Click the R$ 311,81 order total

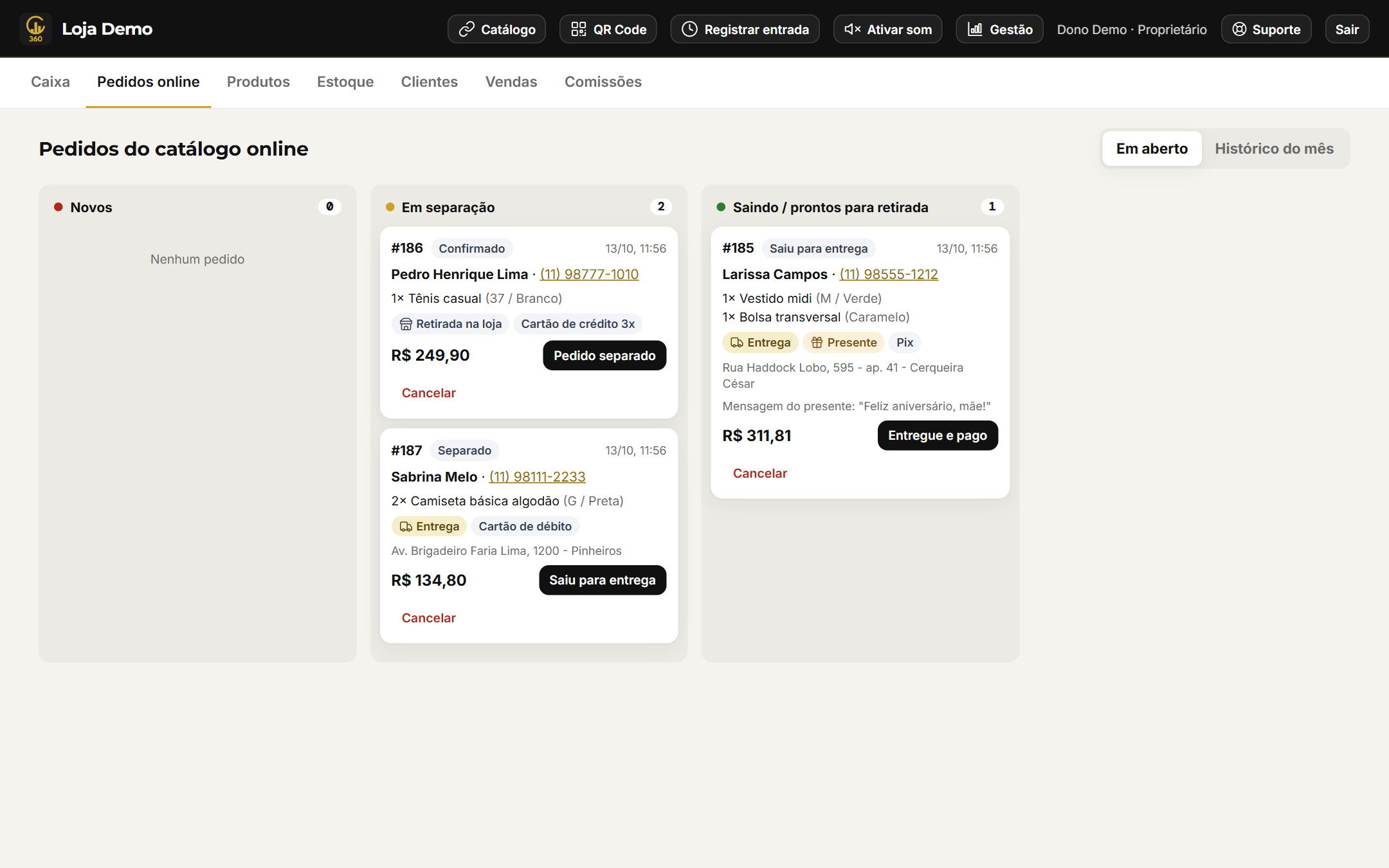[757, 436]
